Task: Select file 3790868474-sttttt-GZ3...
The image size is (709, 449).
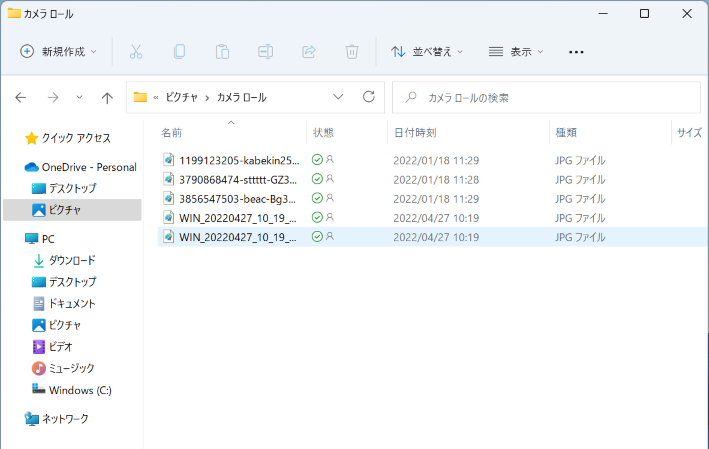Action: (x=238, y=180)
